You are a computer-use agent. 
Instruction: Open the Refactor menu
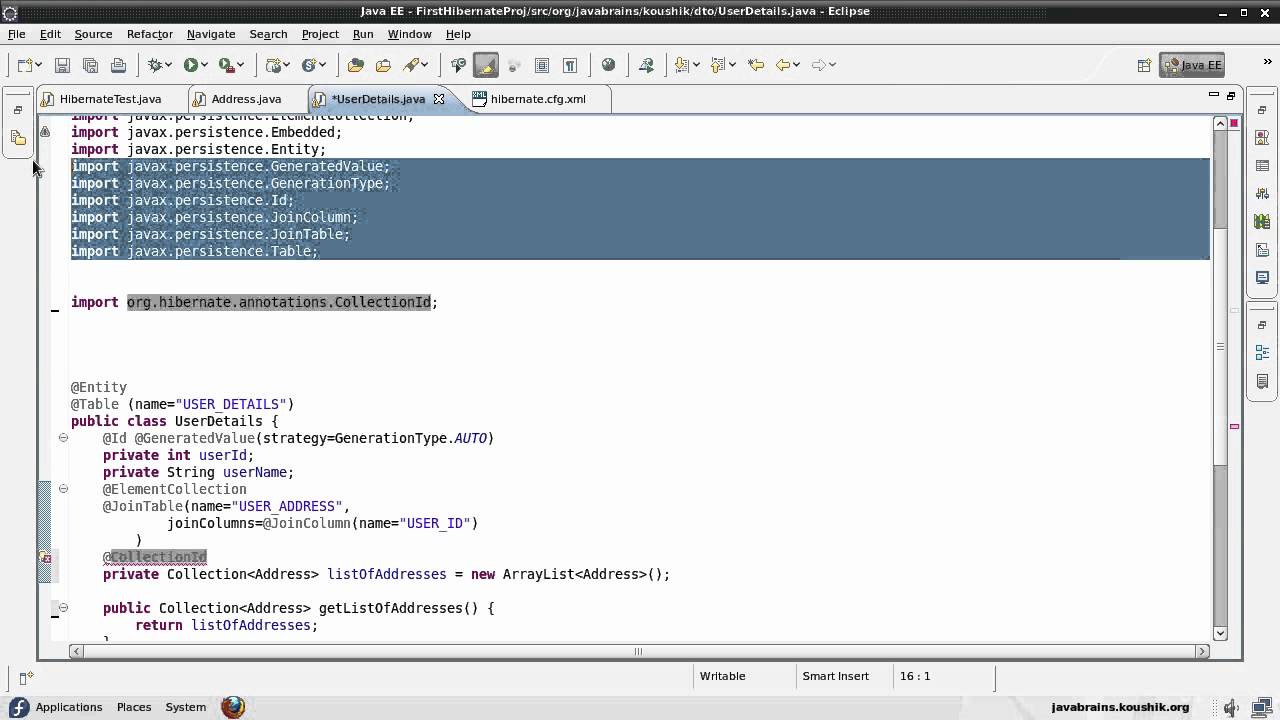(x=150, y=34)
